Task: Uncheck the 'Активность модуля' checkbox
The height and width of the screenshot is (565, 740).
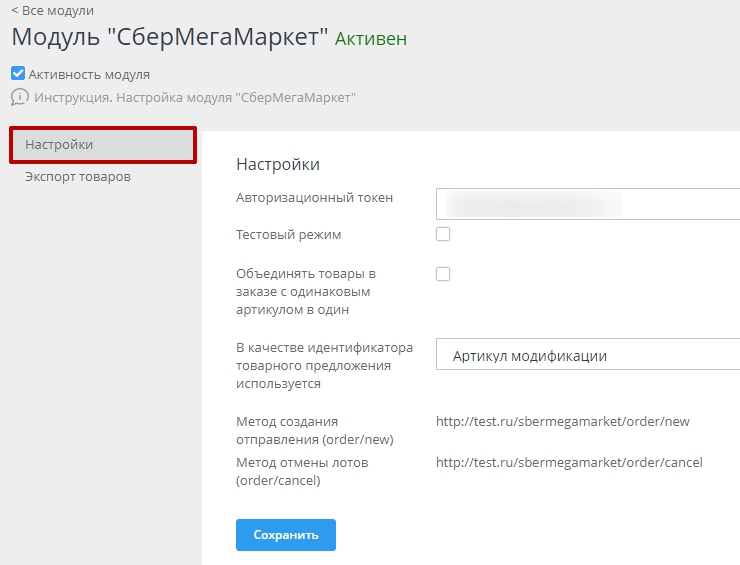Action: tap(18, 74)
